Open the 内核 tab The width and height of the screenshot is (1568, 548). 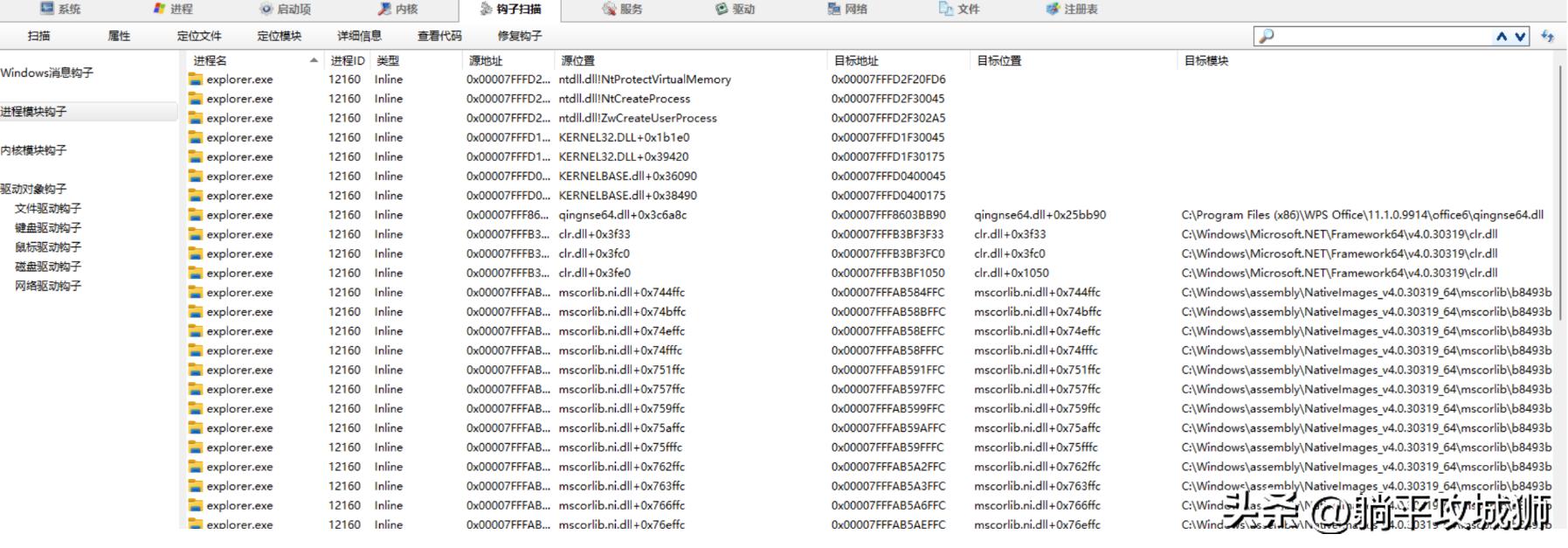tap(397, 9)
